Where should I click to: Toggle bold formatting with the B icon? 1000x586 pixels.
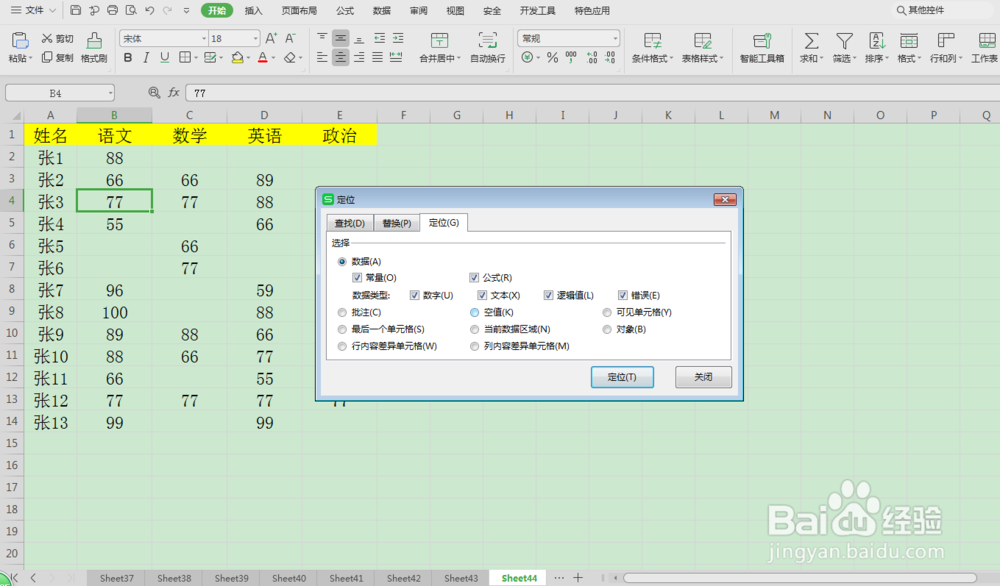[x=128, y=59]
